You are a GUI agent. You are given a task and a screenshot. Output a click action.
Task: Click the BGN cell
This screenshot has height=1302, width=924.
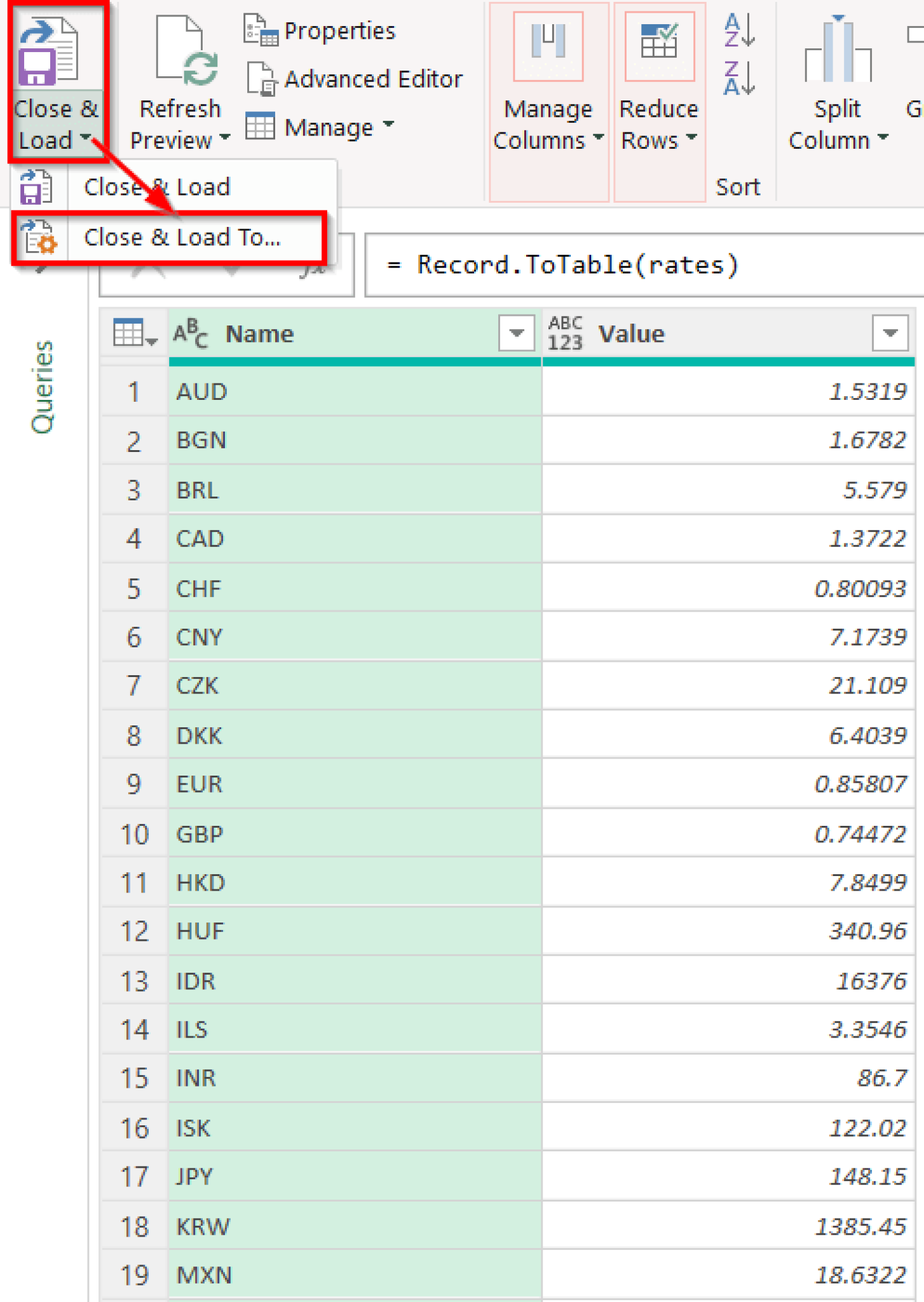click(355, 441)
